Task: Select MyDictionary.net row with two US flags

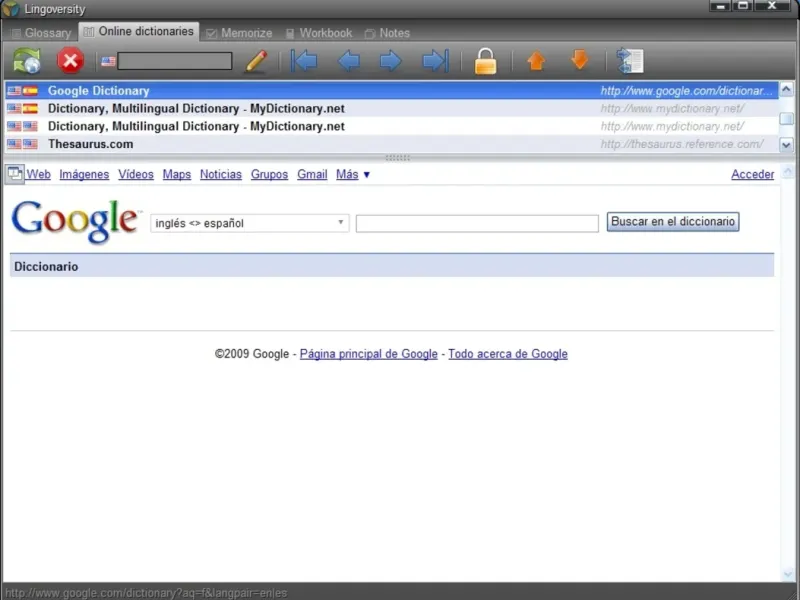Action: coord(391,127)
